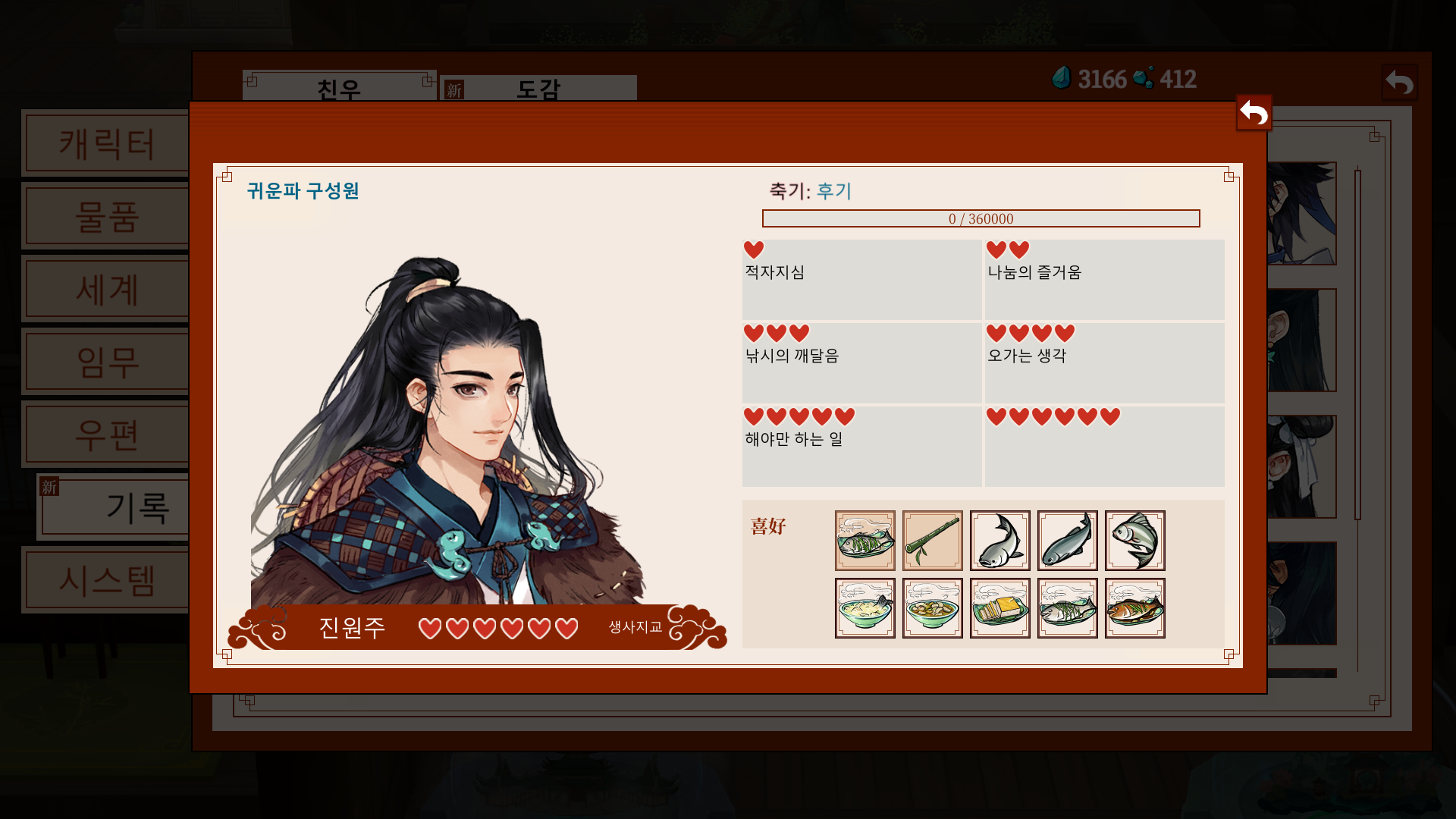Switch to the 도감 tab

coord(538,88)
